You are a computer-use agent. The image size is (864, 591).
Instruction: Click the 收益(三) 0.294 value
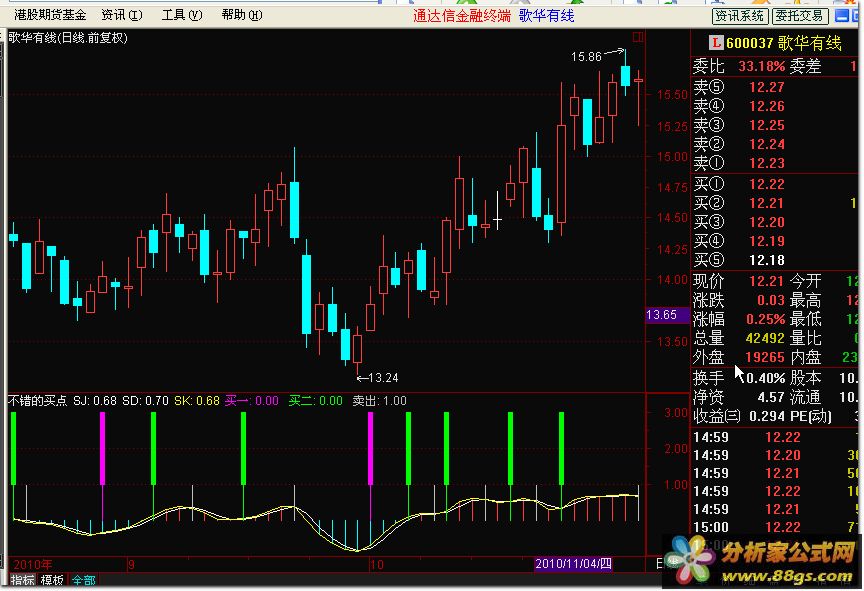tap(766, 416)
